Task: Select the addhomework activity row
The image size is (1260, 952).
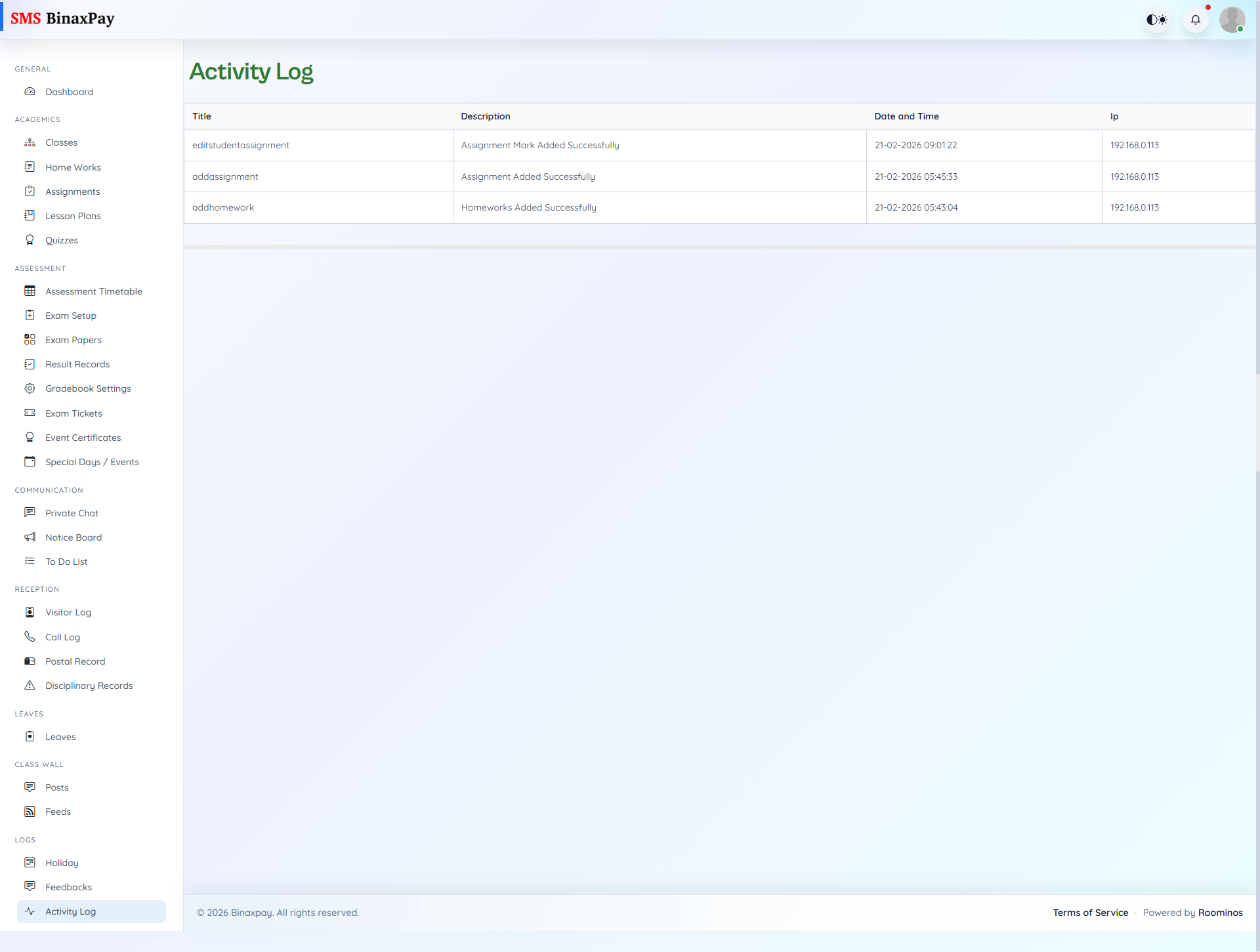Action: click(x=223, y=207)
